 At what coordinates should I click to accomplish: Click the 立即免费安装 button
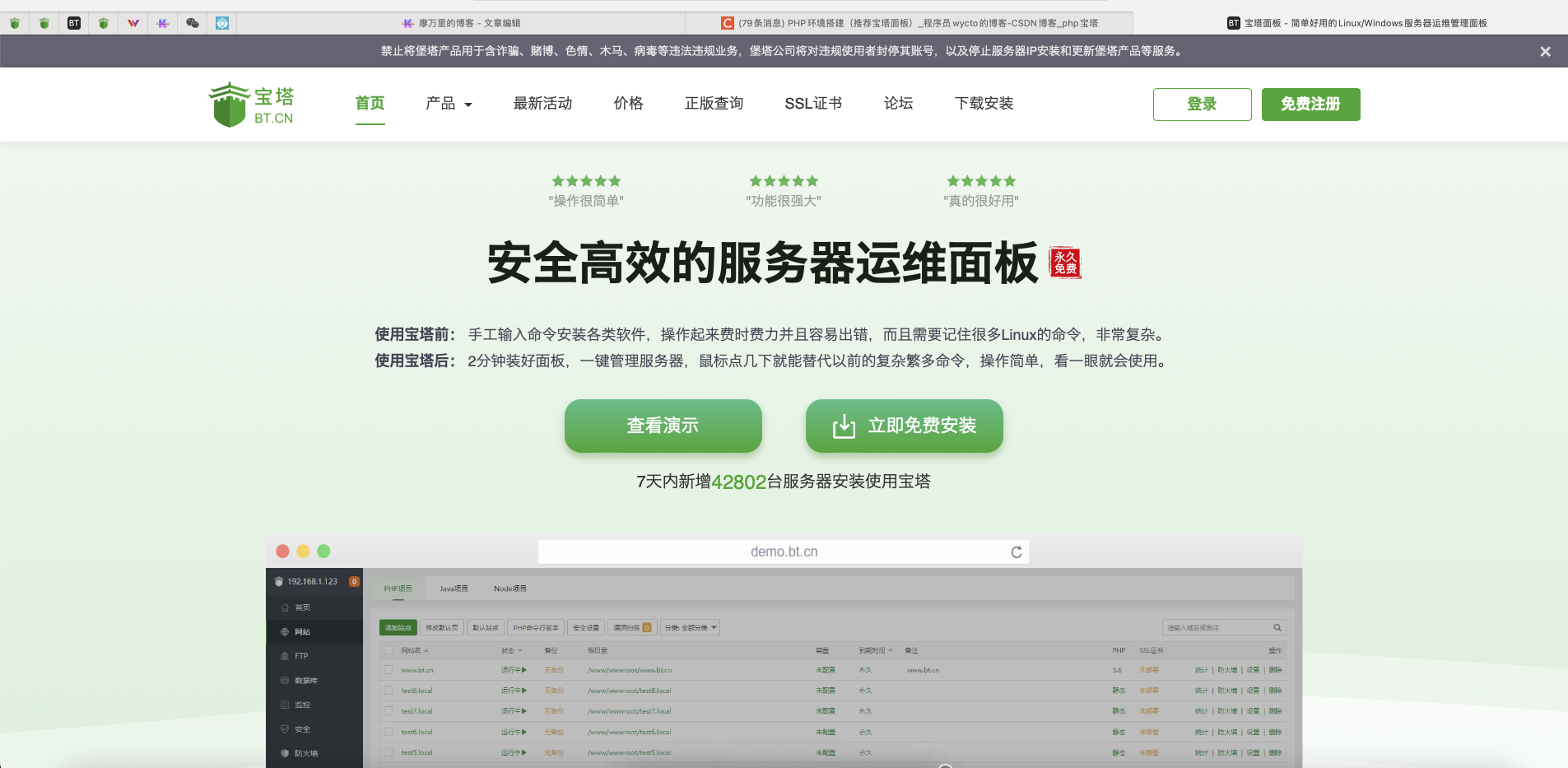pyautogui.click(x=904, y=426)
